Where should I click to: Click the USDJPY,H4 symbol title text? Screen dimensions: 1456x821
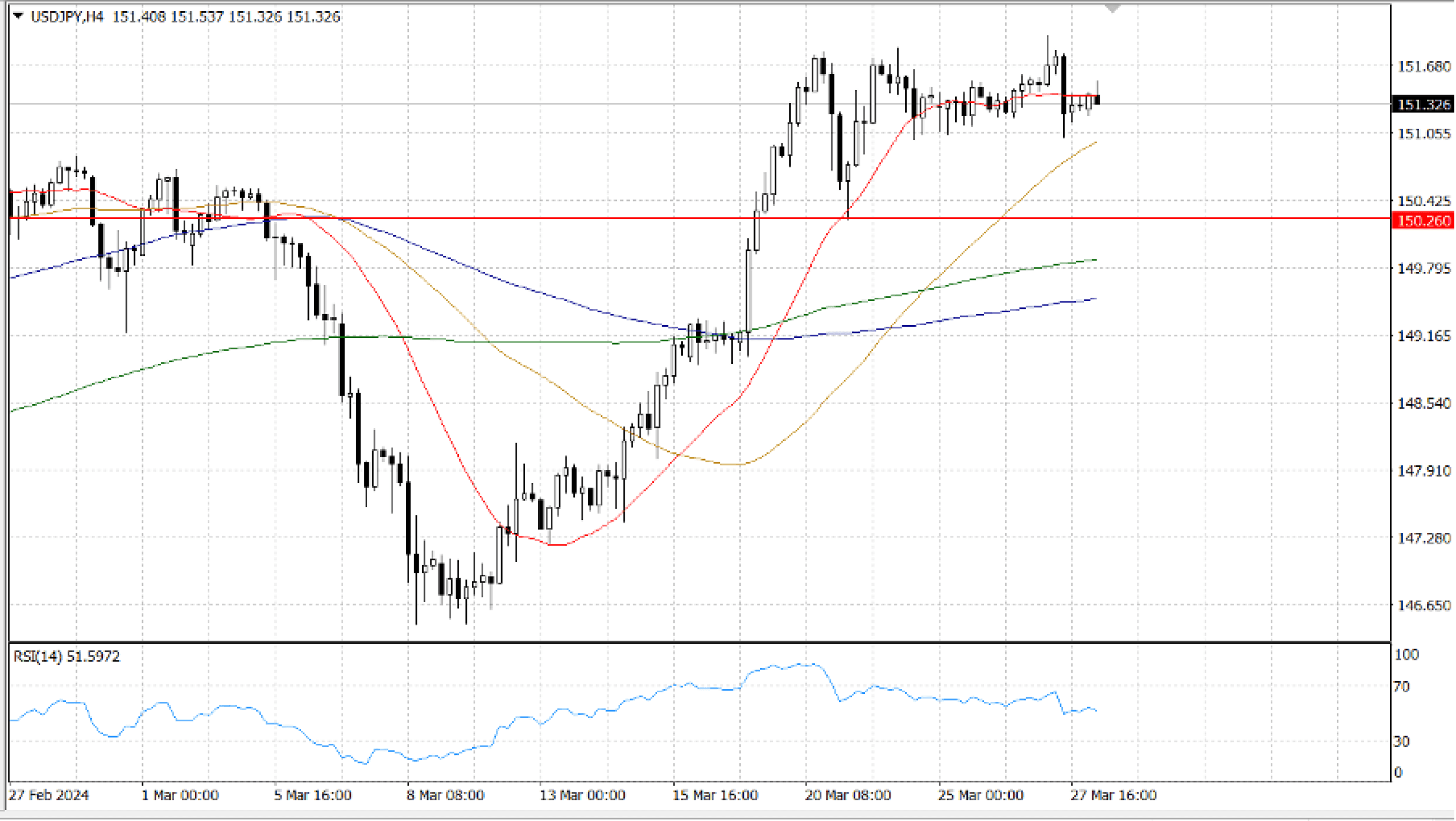(x=67, y=17)
